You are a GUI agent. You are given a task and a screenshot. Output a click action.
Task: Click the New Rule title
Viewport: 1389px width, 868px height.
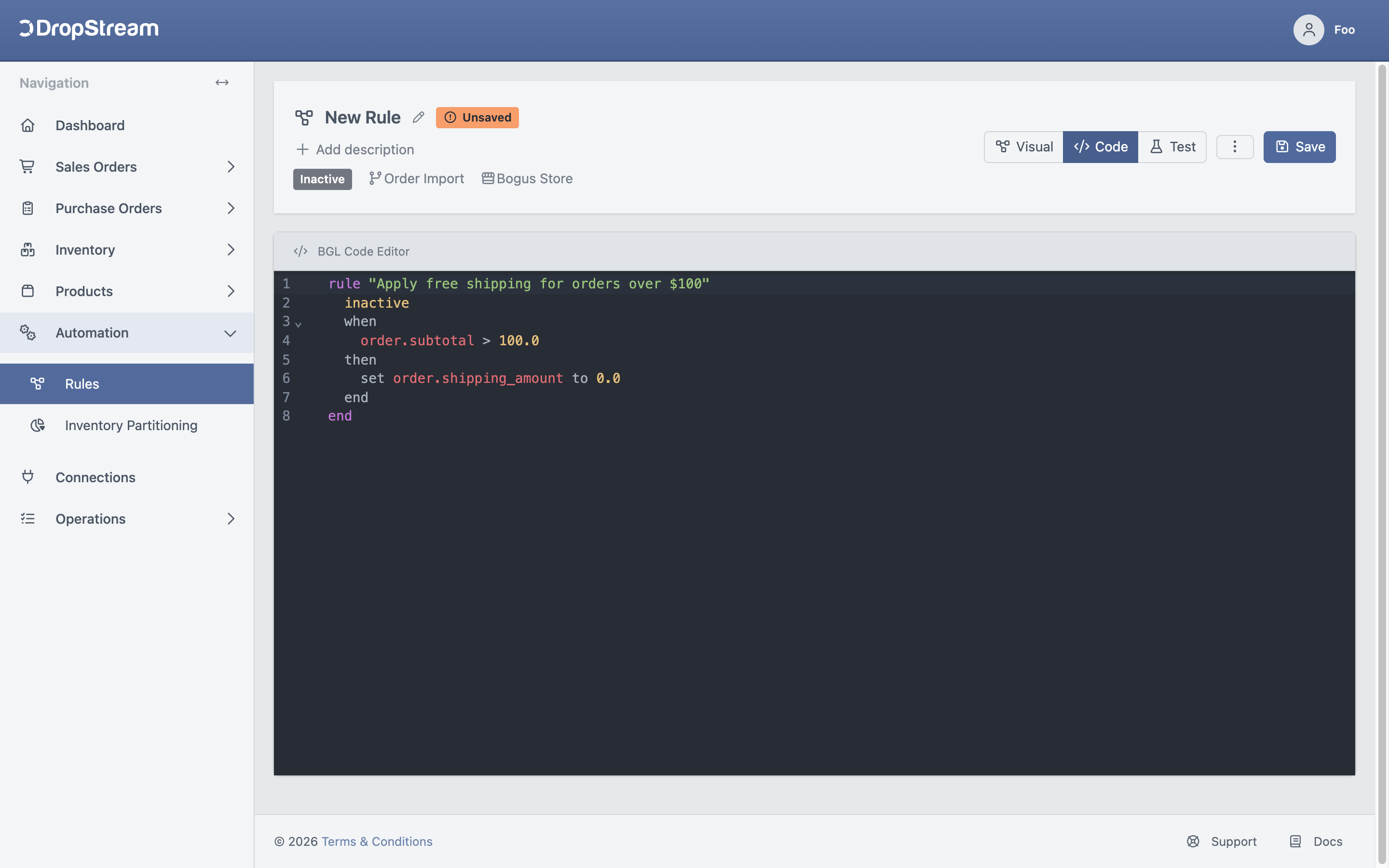tap(363, 117)
